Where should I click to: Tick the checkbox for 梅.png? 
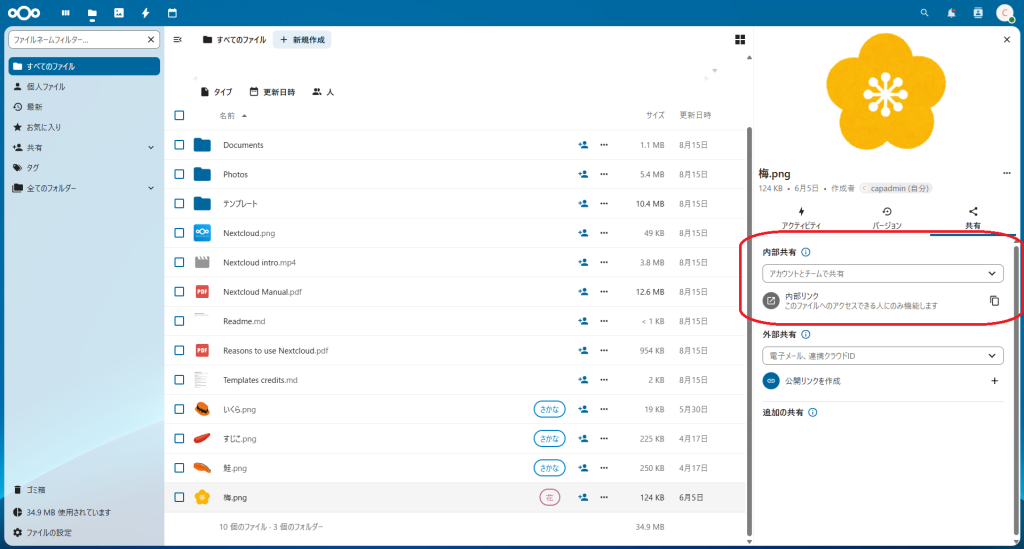pos(179,497)
